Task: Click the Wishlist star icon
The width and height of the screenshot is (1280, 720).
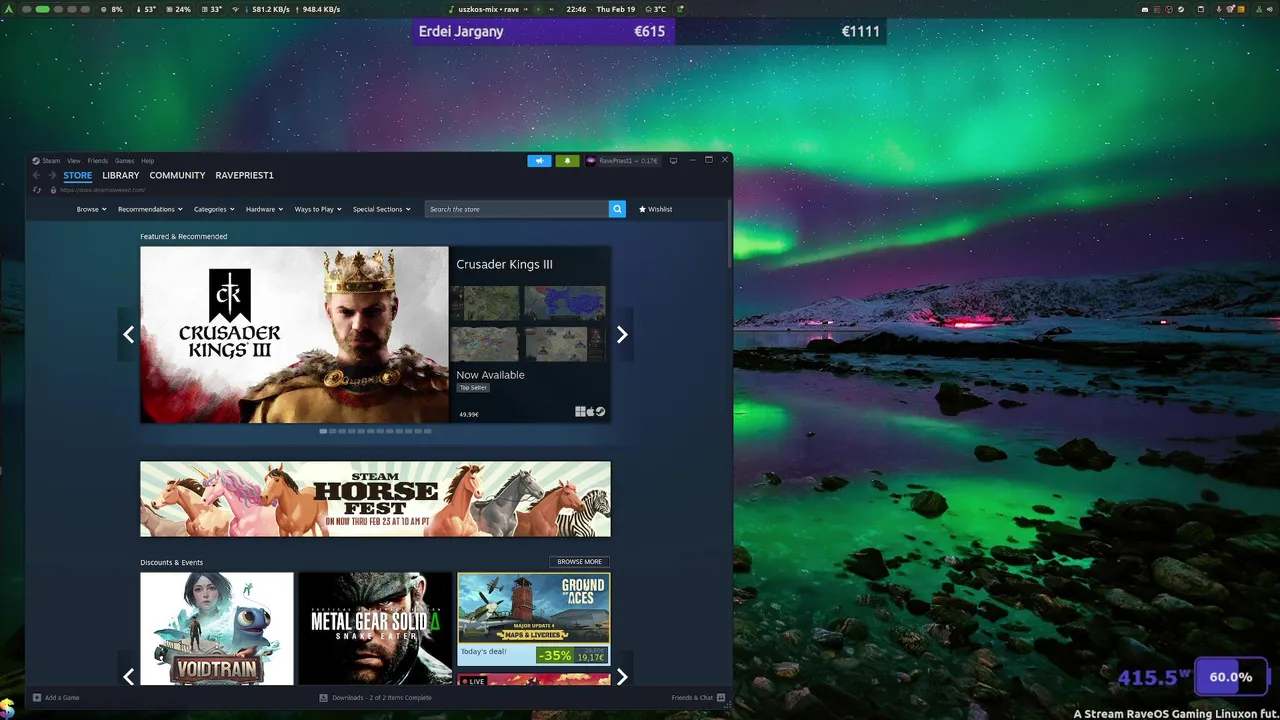Action: pos(642,209)
